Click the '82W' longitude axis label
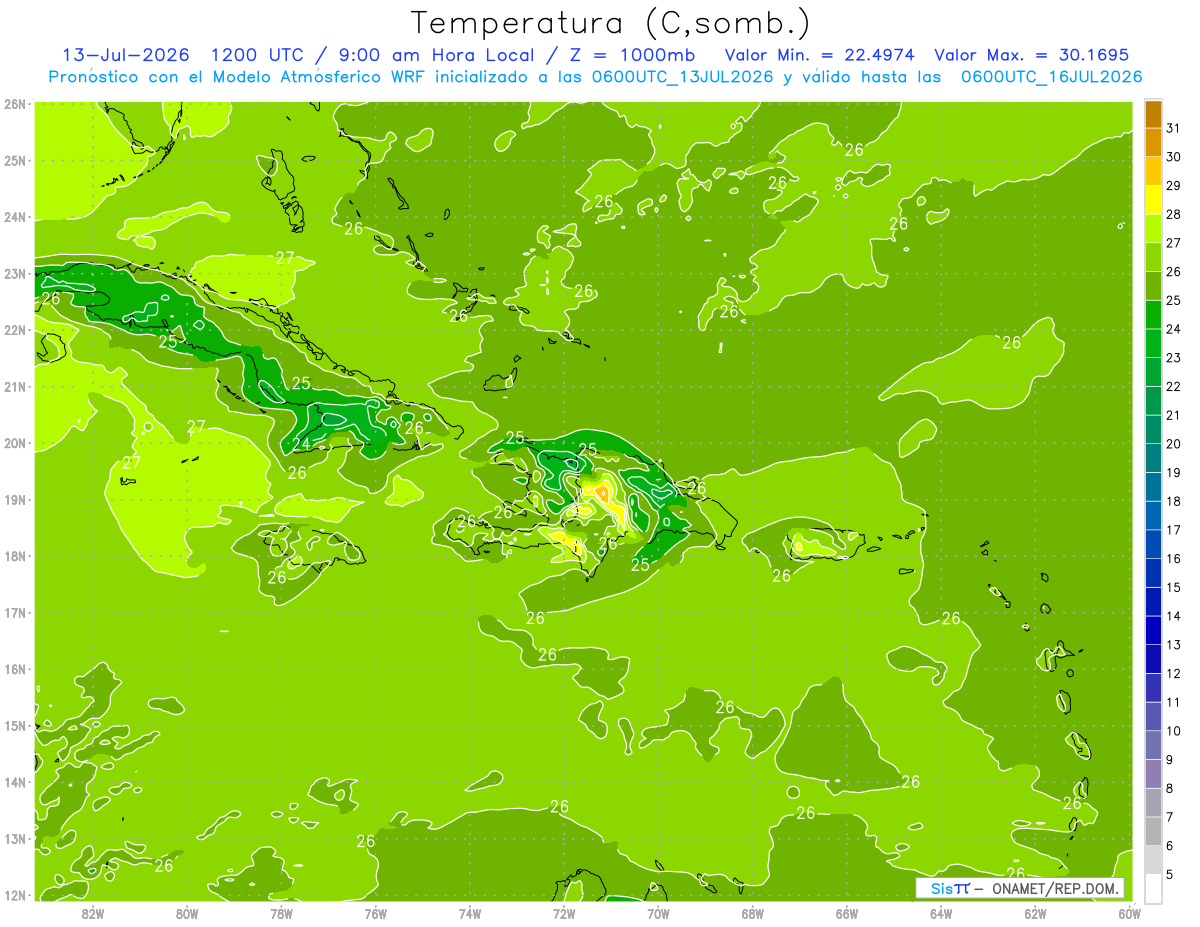1200x927 pixels. click(93, 913)
